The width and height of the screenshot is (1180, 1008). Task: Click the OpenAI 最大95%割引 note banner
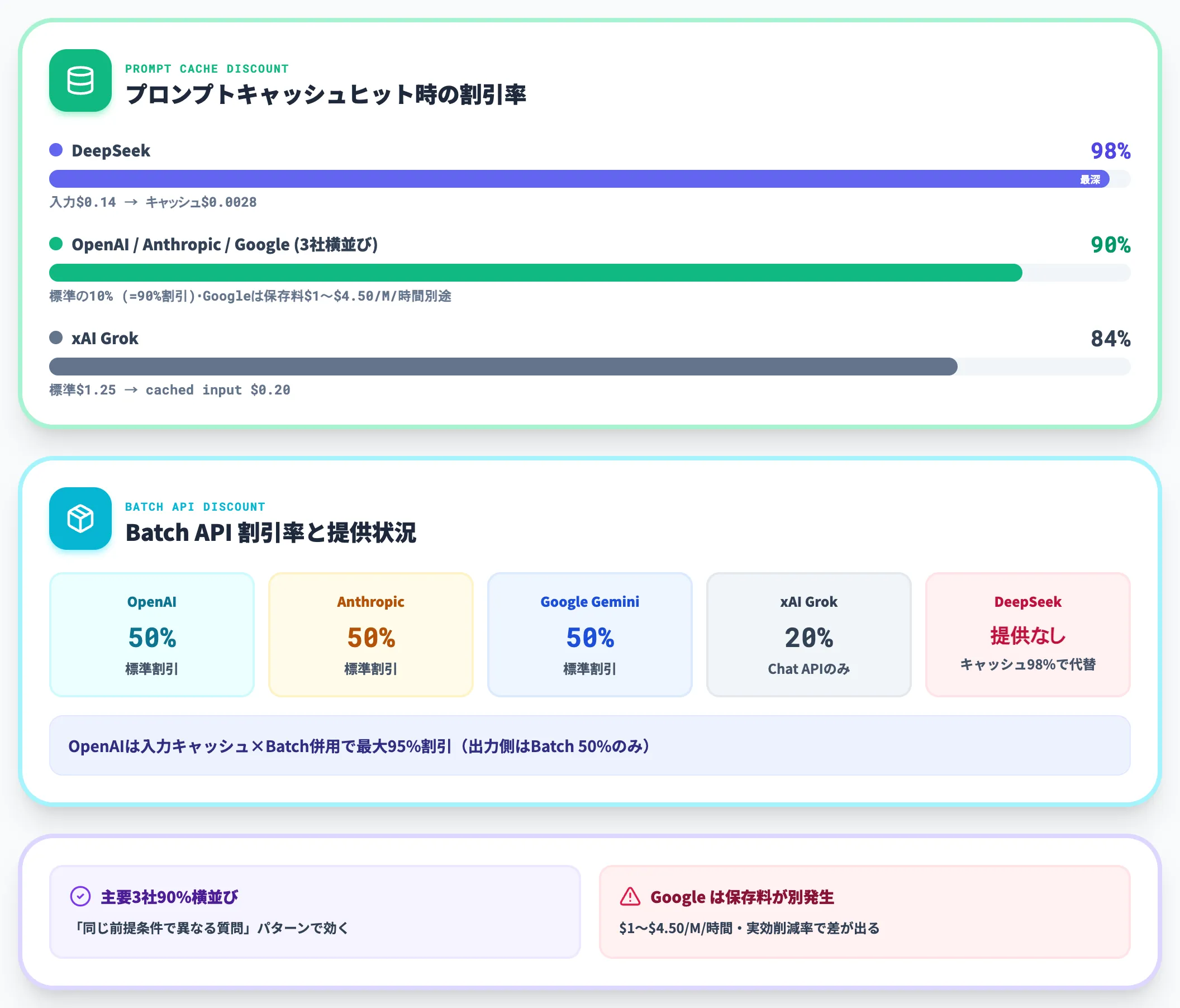[x=590, y=745]
